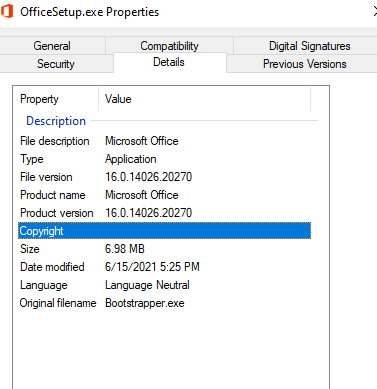Screen dimensions: 377x389
Task: Click the 6/15/2021 5:25 PM value
Action: pyautogui.click(x=152, y=267)
